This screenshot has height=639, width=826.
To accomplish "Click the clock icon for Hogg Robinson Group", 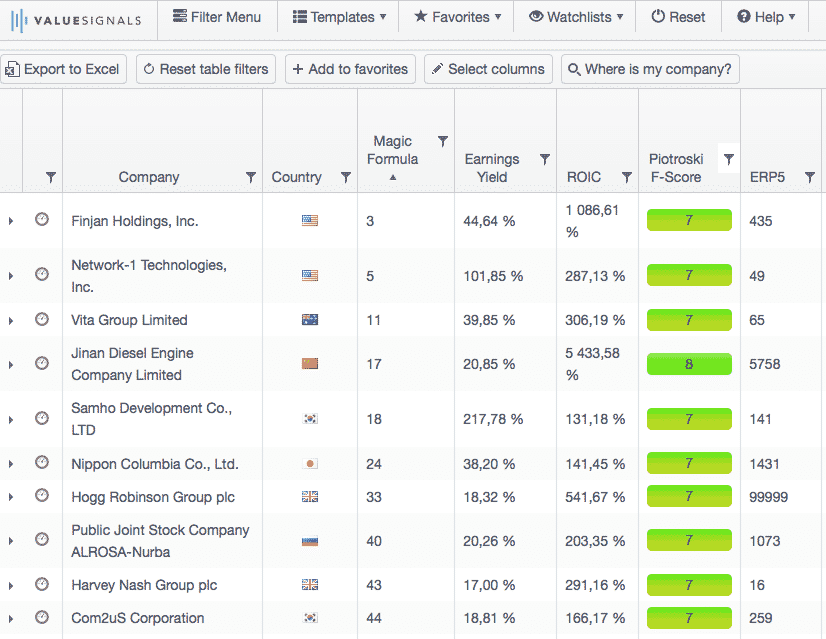I will coord(42,496).
